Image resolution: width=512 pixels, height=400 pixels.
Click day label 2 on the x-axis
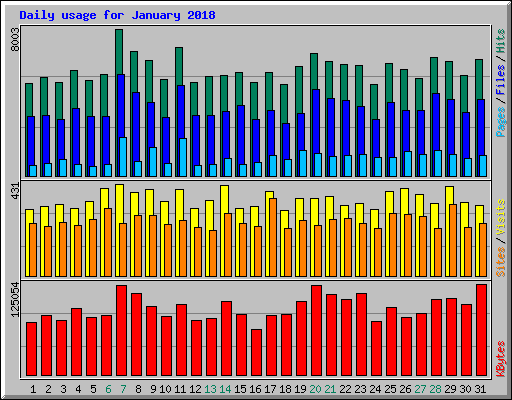click(x=48, y=389)
